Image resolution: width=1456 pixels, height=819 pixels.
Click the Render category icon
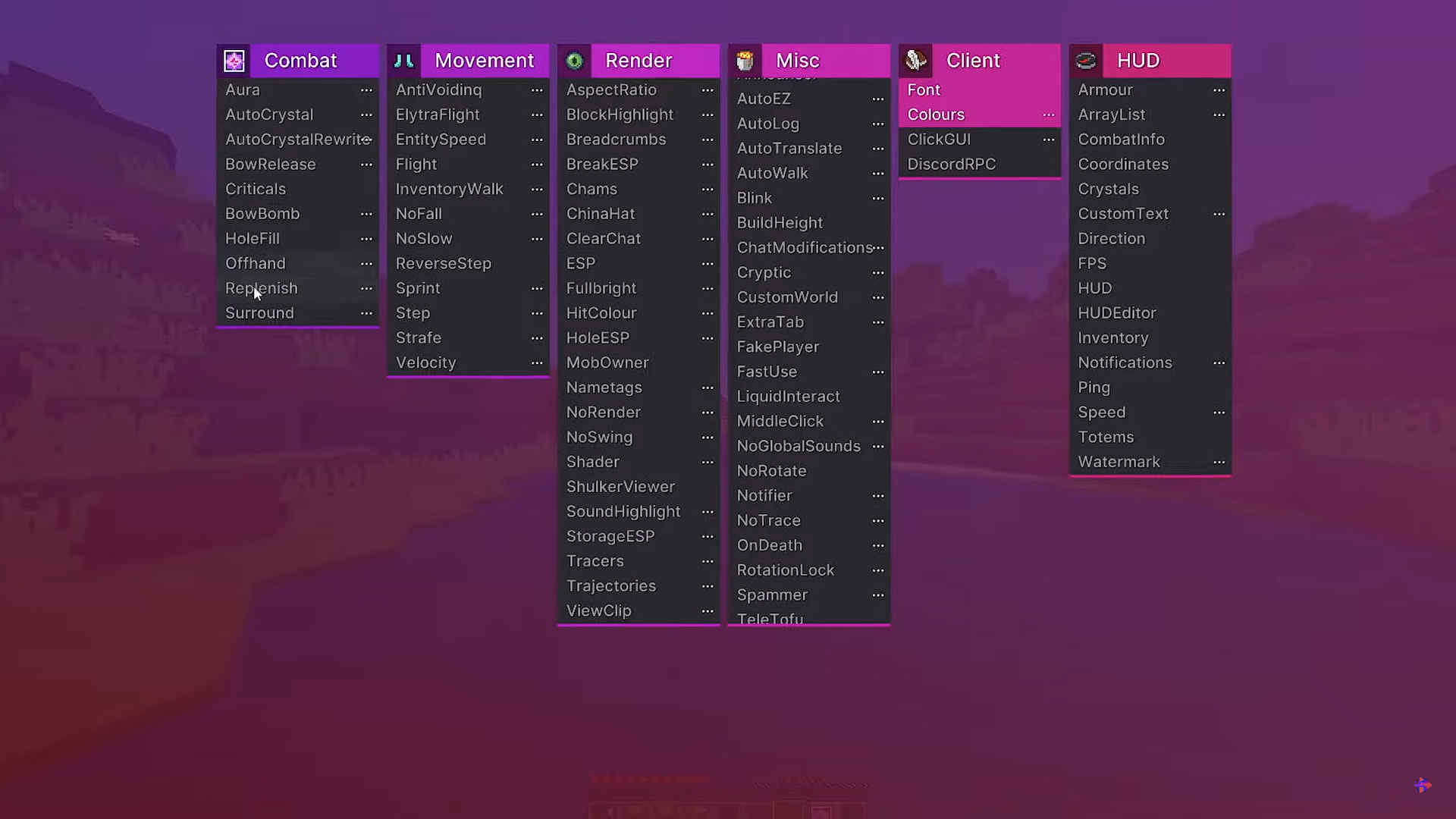coord(574,61)
